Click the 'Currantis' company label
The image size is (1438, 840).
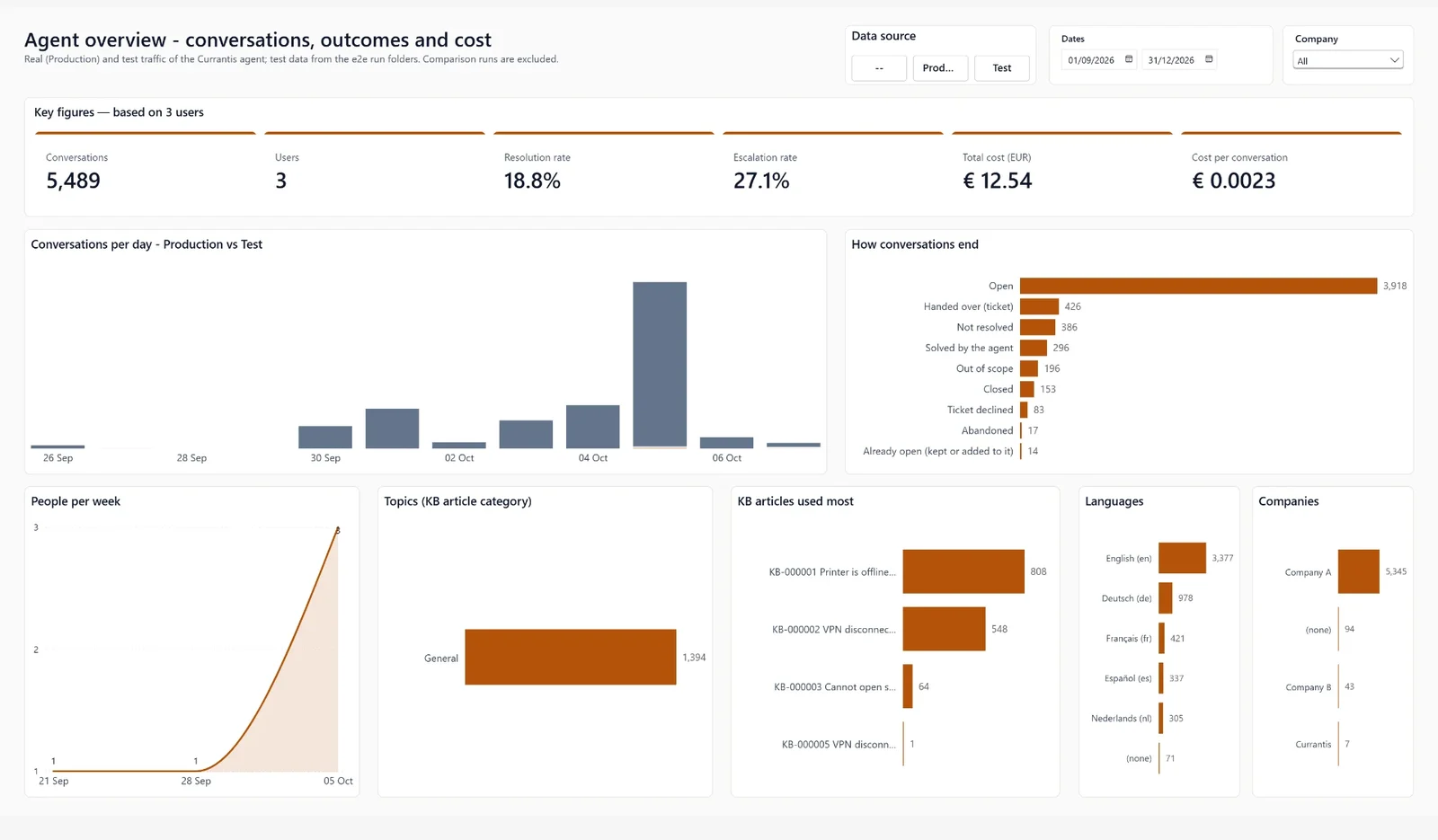pos(1313,745)
